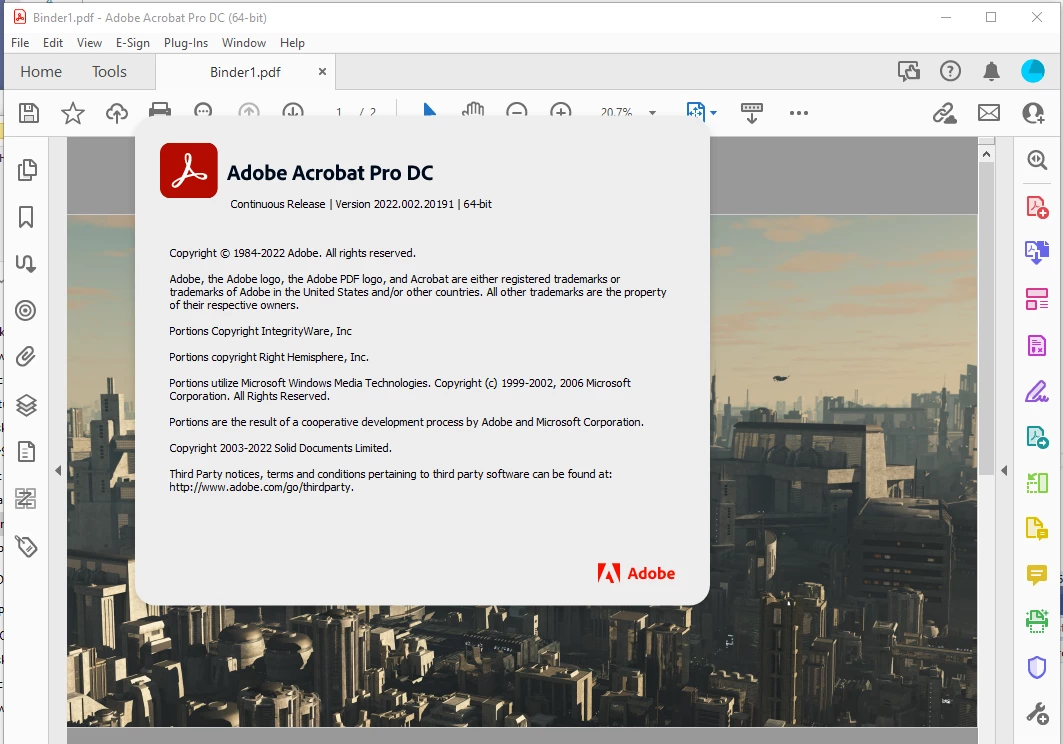Screen dimensions: 1063x744
Task: Open the layers panel
Action: click(x=26, y=405)
